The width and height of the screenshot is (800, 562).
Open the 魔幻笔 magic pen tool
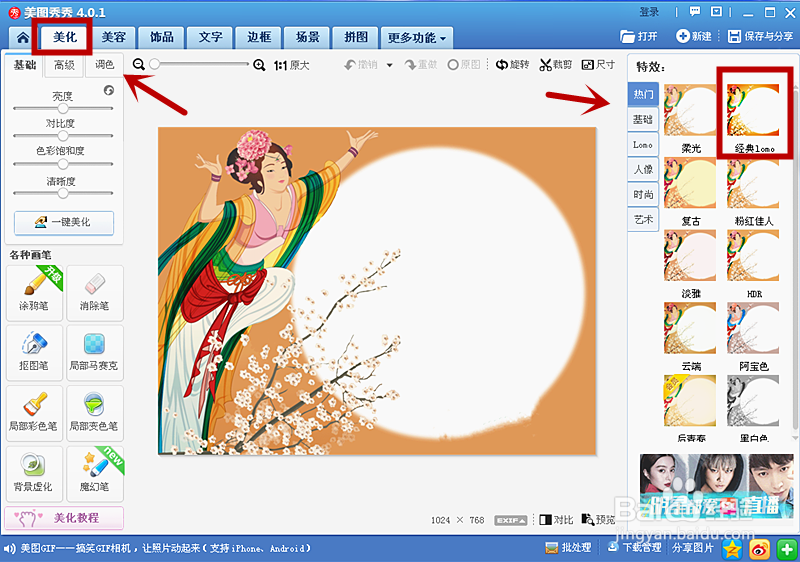pos(94,474)
